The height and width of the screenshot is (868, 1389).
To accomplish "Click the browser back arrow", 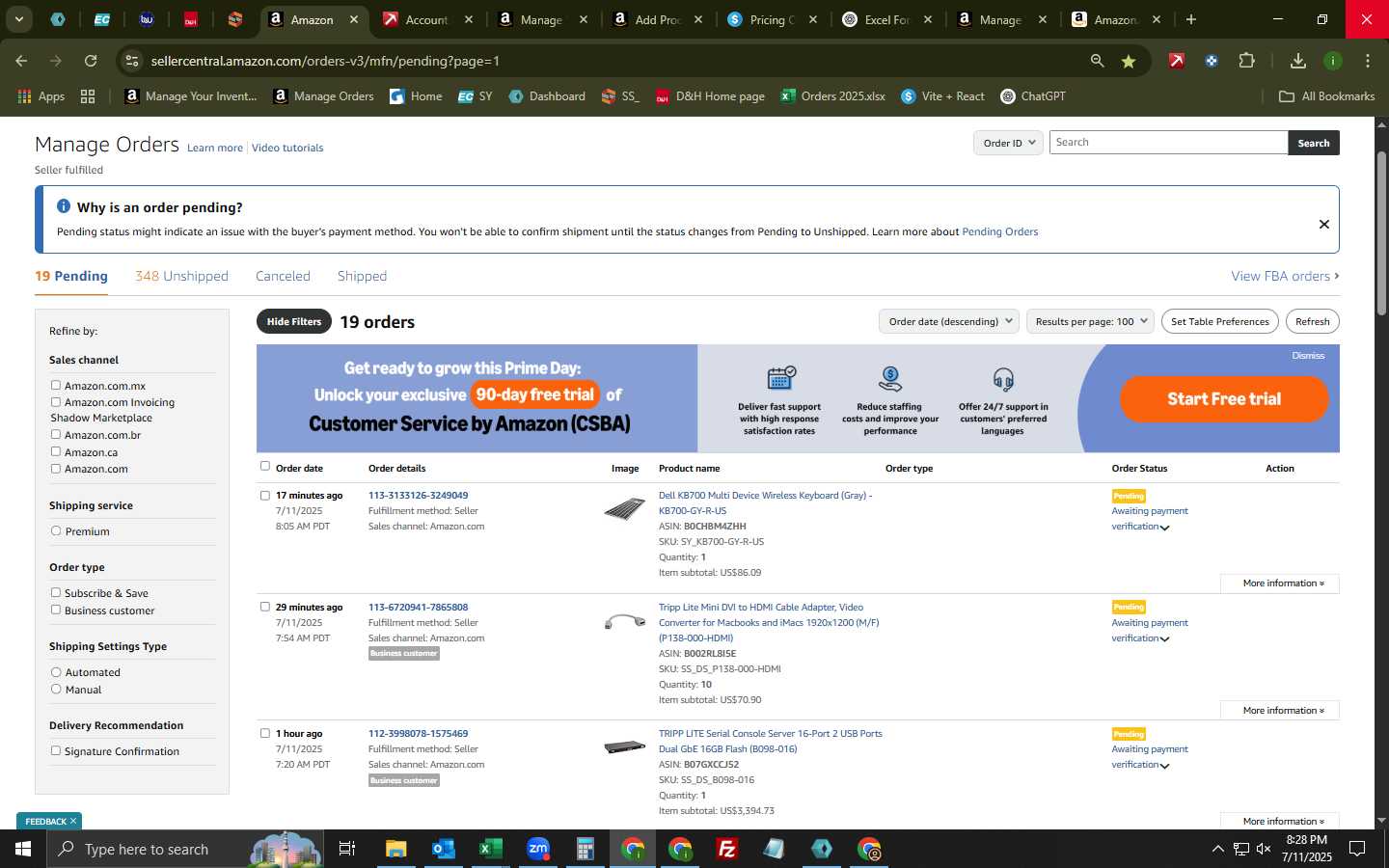I will [x=21, y=61].
